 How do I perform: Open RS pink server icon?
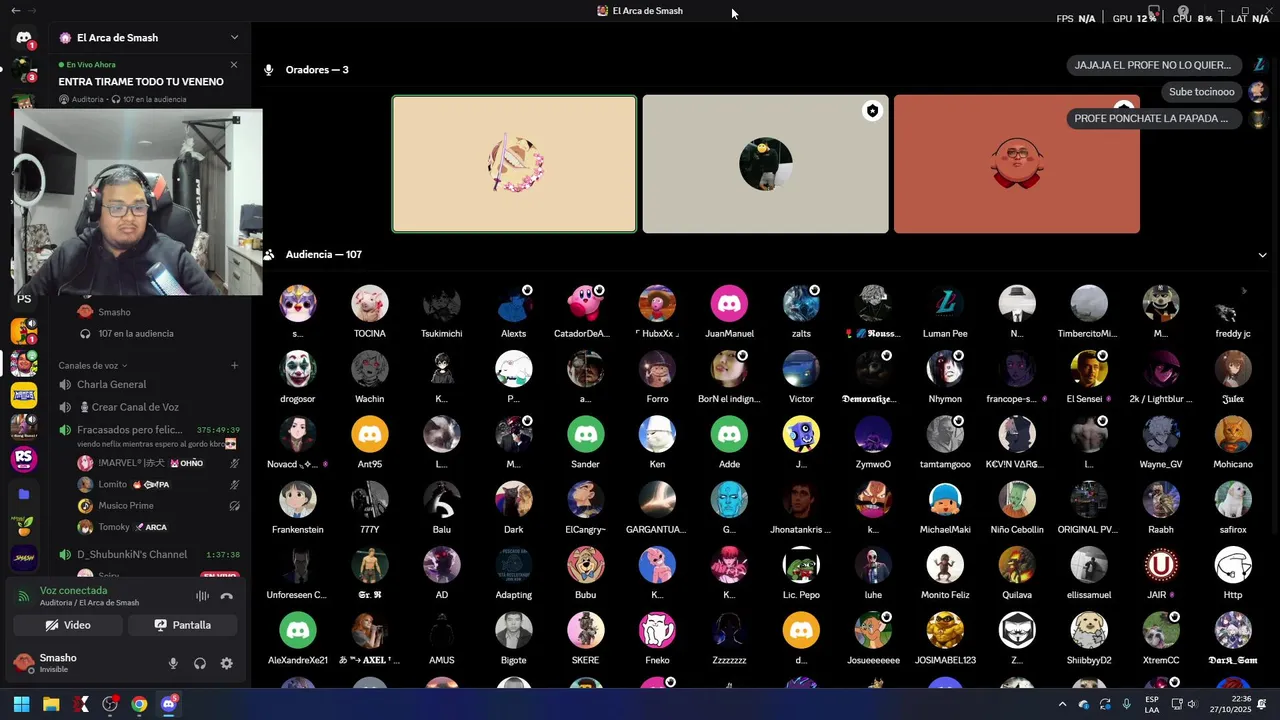point(24,459)
